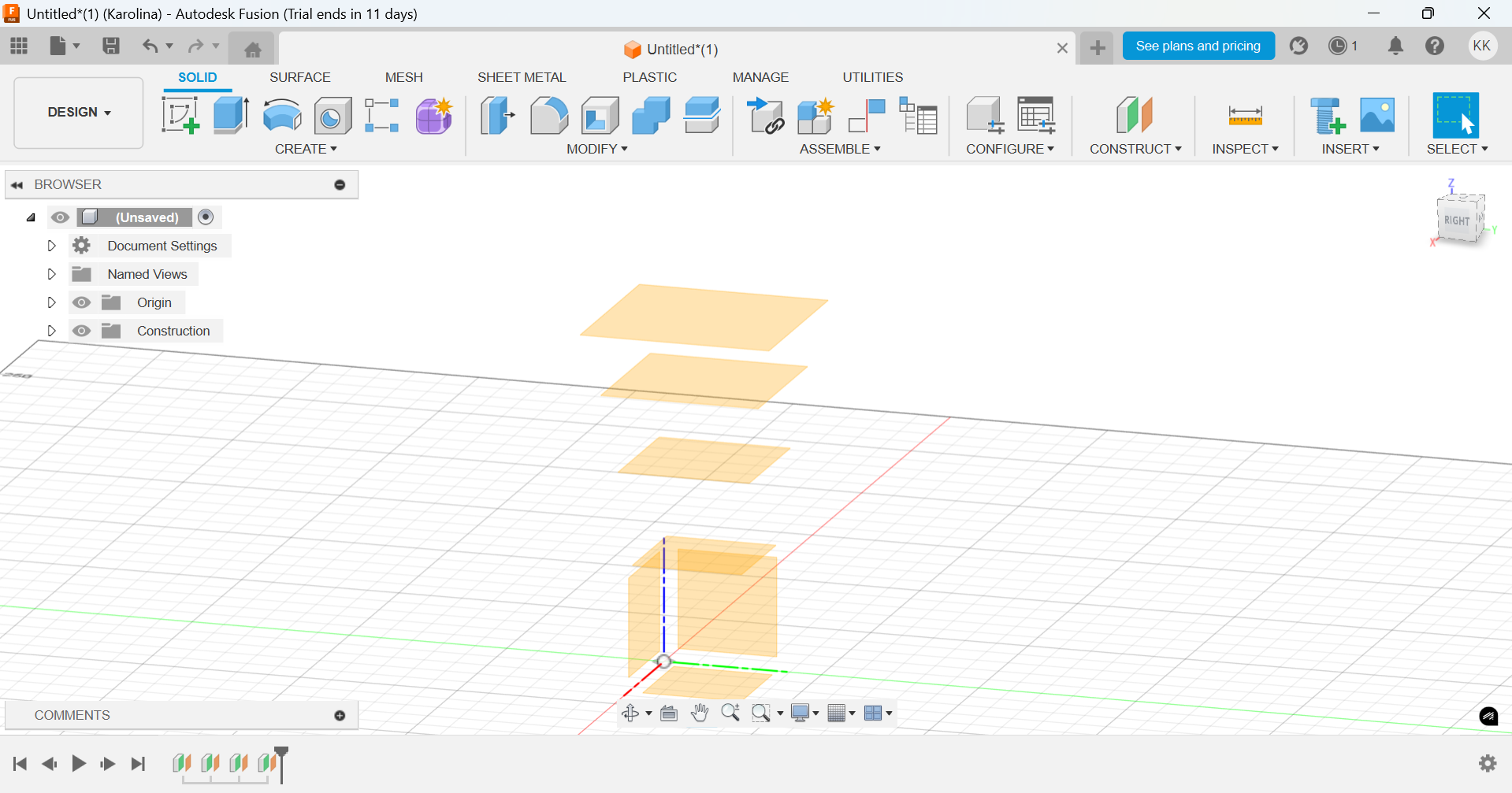Open the Extensions icon
The image size is (1512, 793).
pyautogui.click(x=1299, y=46)
